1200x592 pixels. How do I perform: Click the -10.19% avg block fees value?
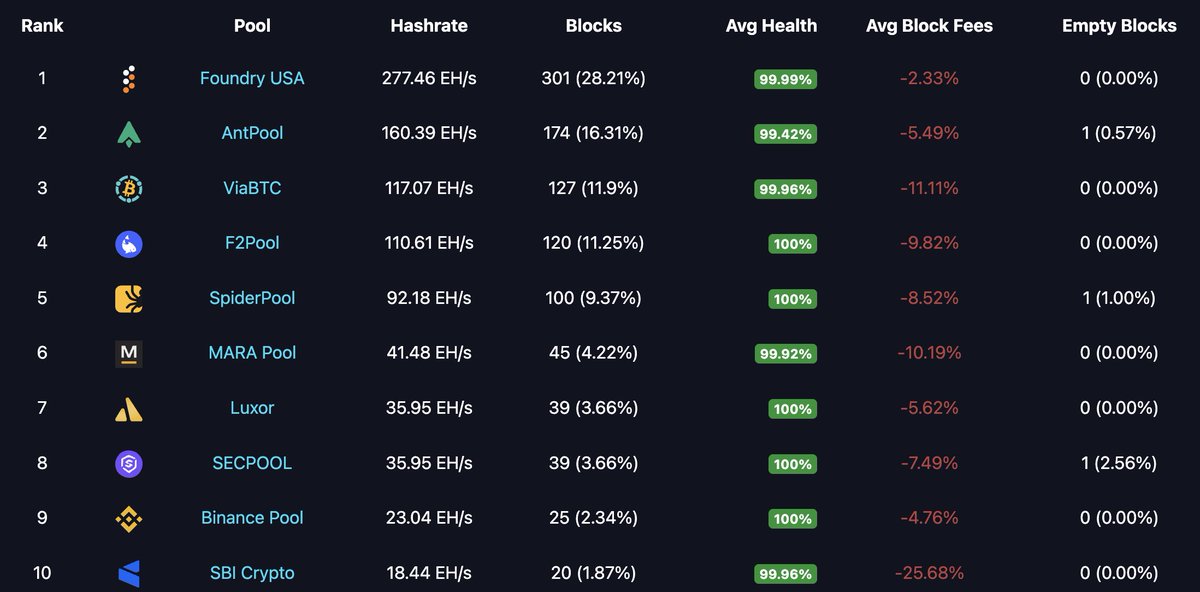(x=929, y=353)
